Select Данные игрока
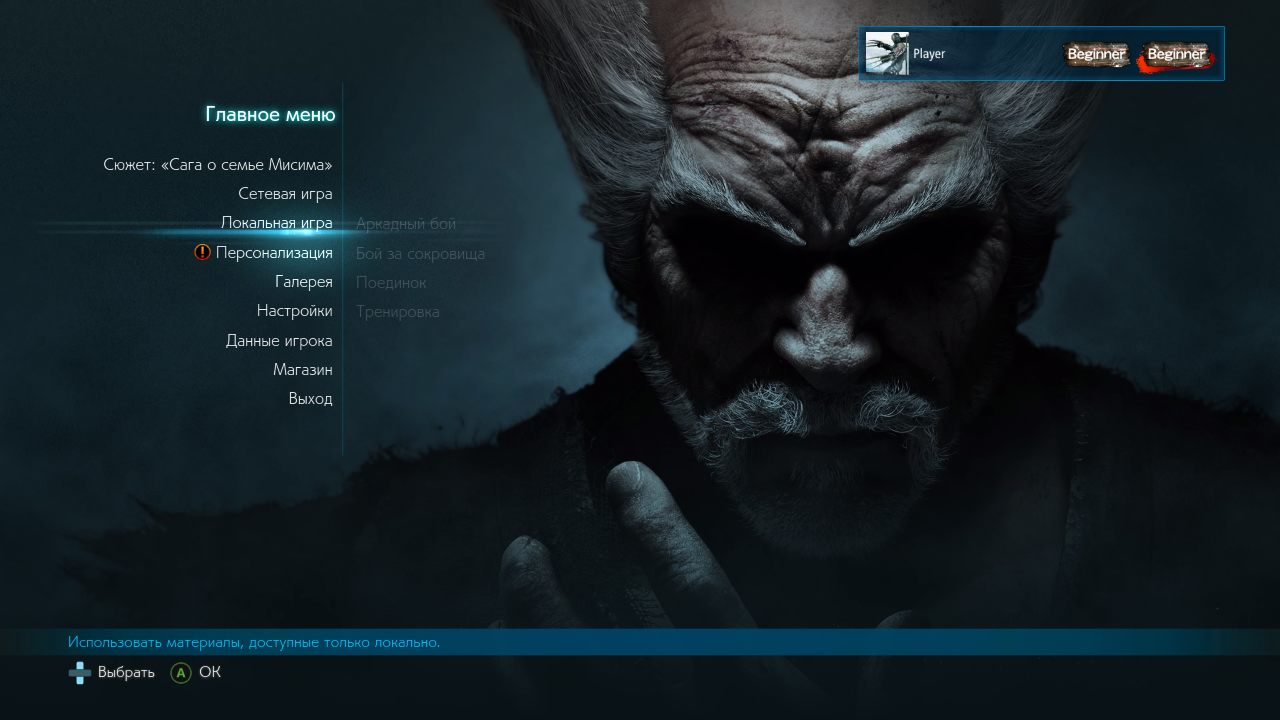1280x720 pixels. click(279, 341)
